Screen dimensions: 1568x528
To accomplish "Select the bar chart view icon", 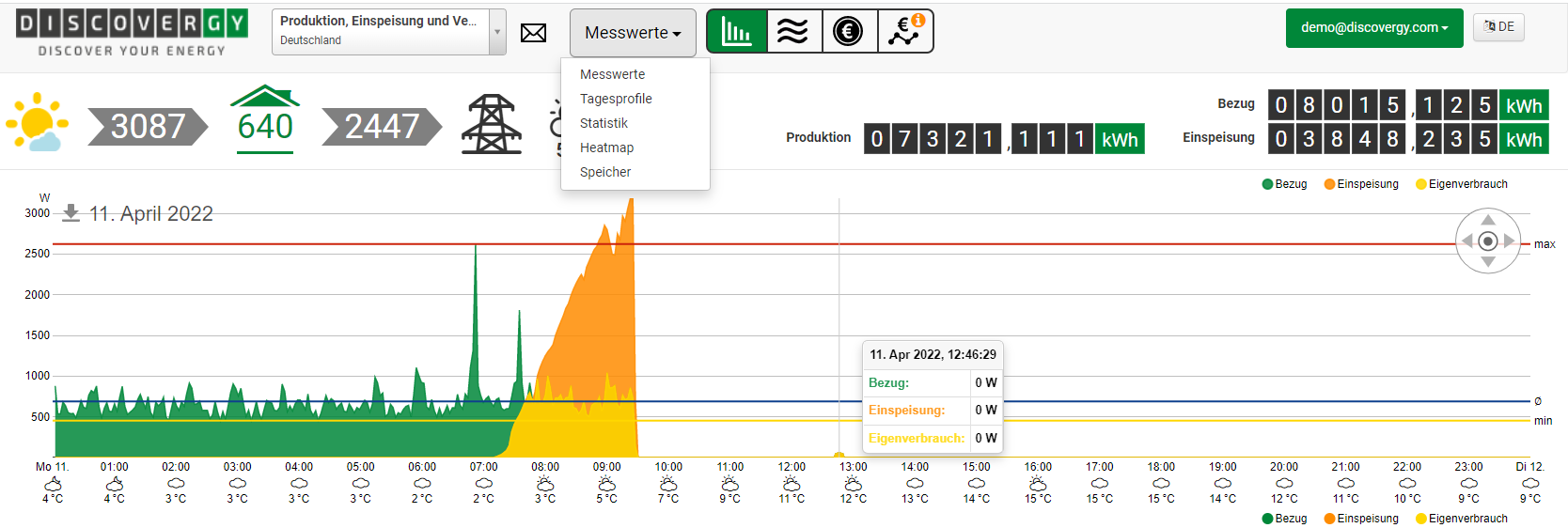I will pos(736,32).
